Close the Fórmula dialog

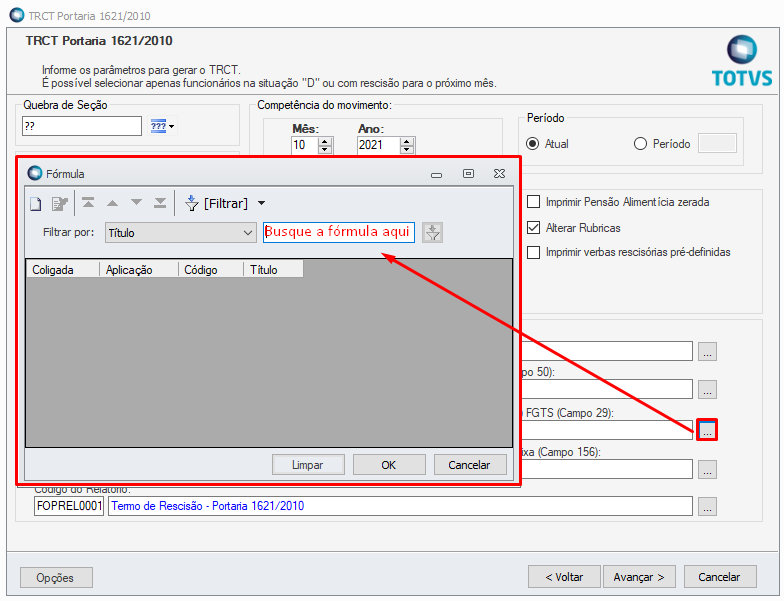coord(500,174)
